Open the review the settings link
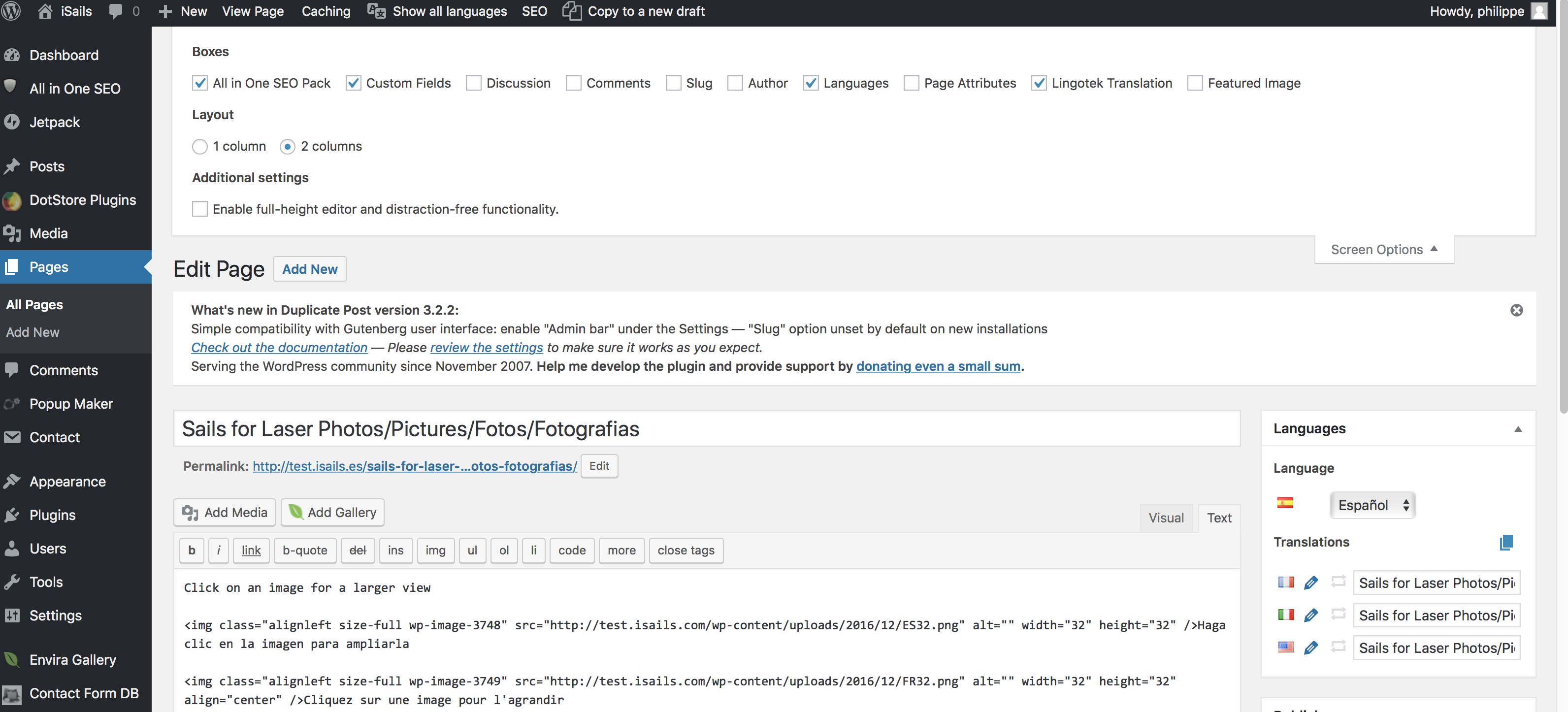This screenshot has height=712, width=1568. pos(487,347)
